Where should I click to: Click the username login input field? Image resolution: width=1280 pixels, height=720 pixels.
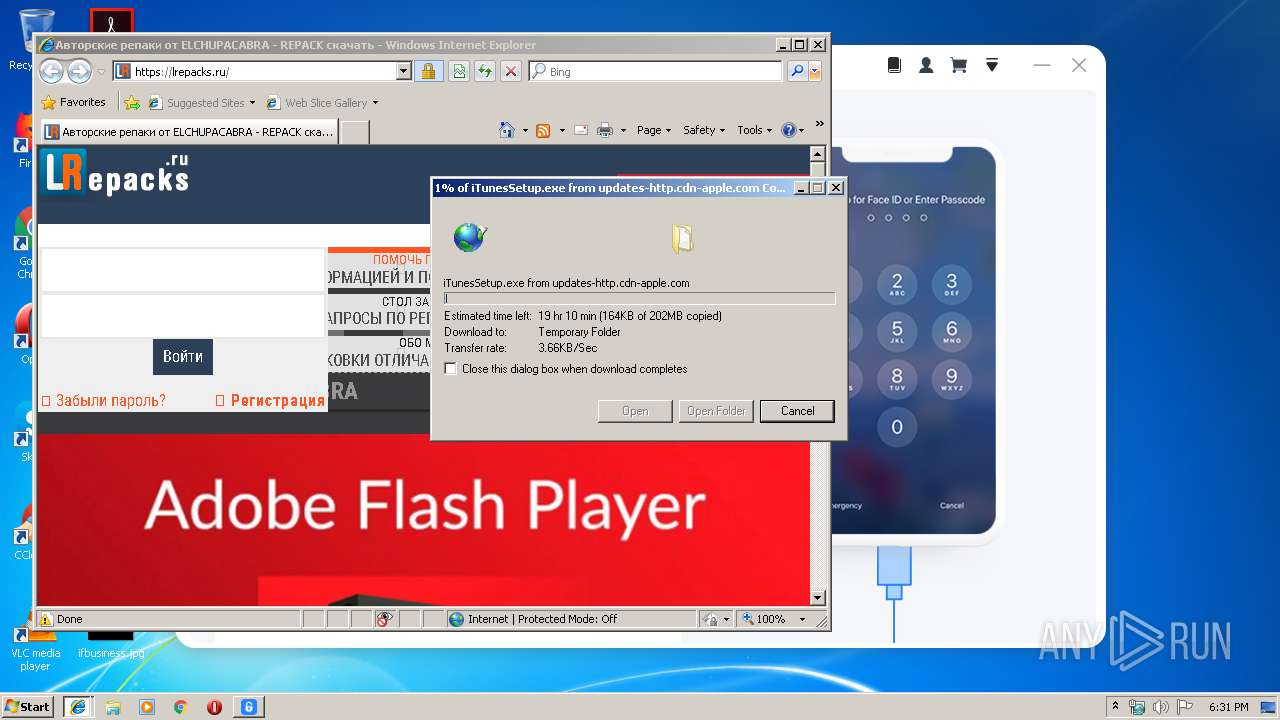(x=182, y=270)
